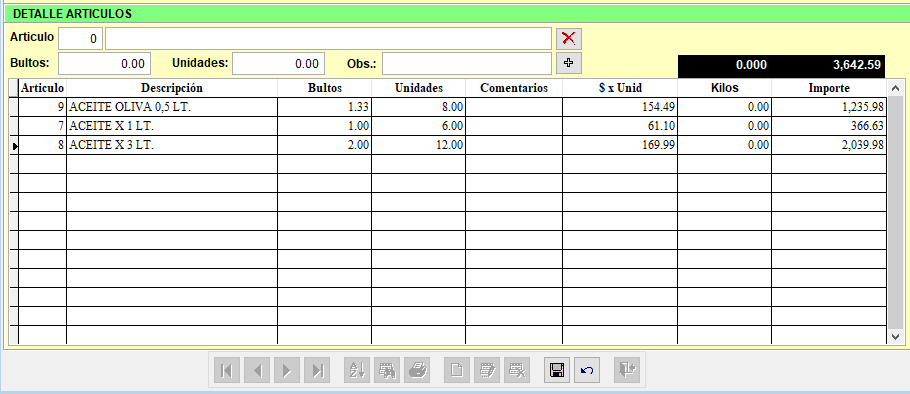
Task: Click the exit door icon
Action: pos(627,370)
